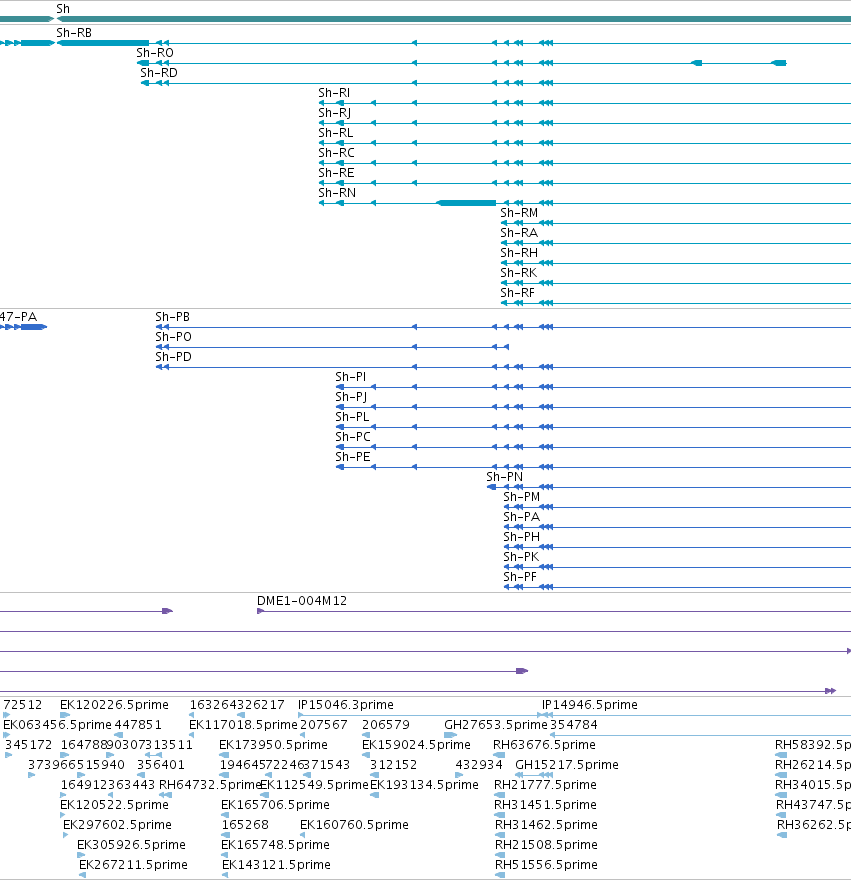The height and width of the screenshot is (880, 851).
Task: Click the large exon block on Sh-RN transcript
Action: tap(466, 203)
